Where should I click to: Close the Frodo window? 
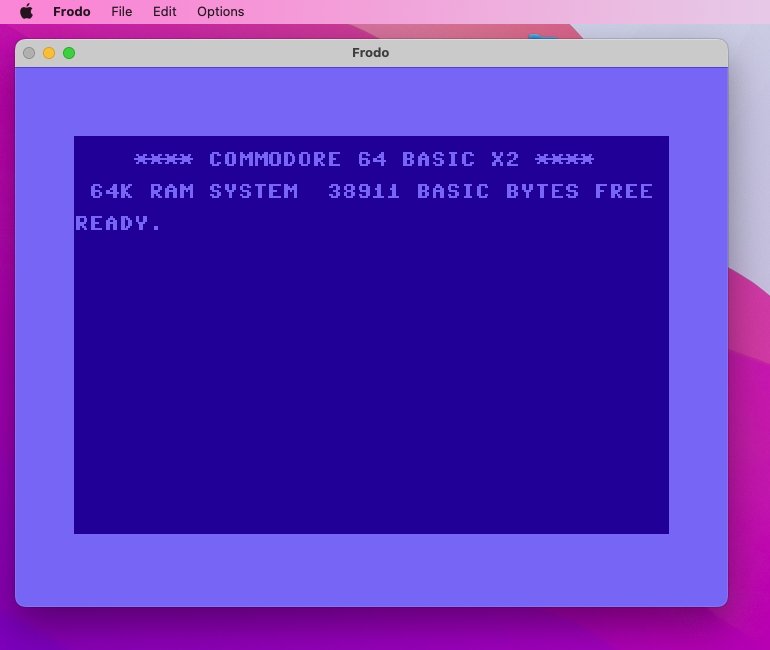coord(29,53)
